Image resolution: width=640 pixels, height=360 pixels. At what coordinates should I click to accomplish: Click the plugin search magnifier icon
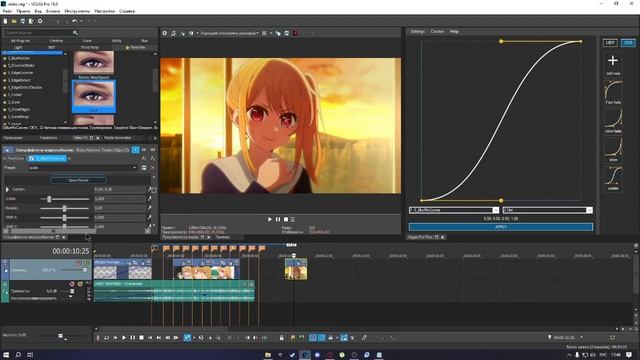pyautogui.click(x=75, y=33)
